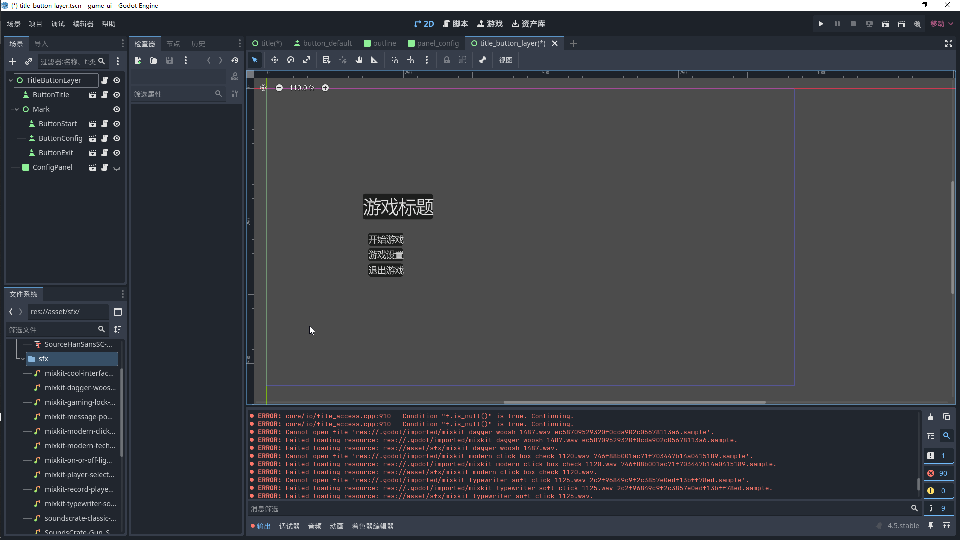960x540 pixels.
Task: Click the 2D workspace button
Action: pyautogui.click(x=423, y=23)
